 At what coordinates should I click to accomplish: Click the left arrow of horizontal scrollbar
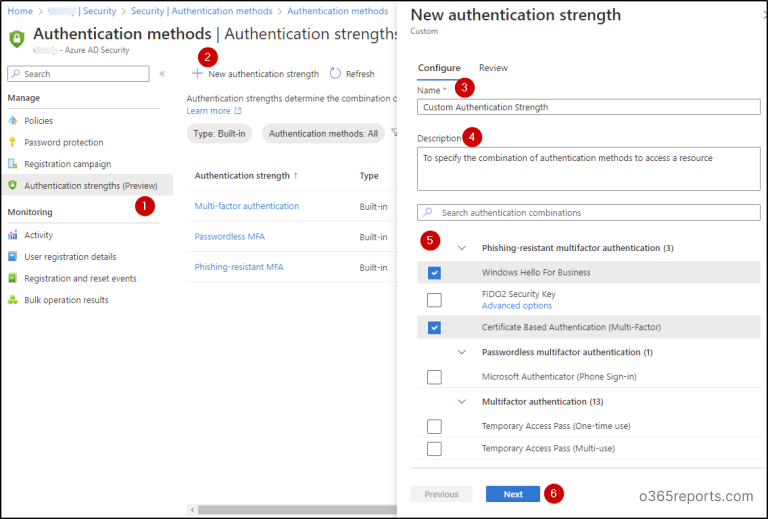(192, 510)
